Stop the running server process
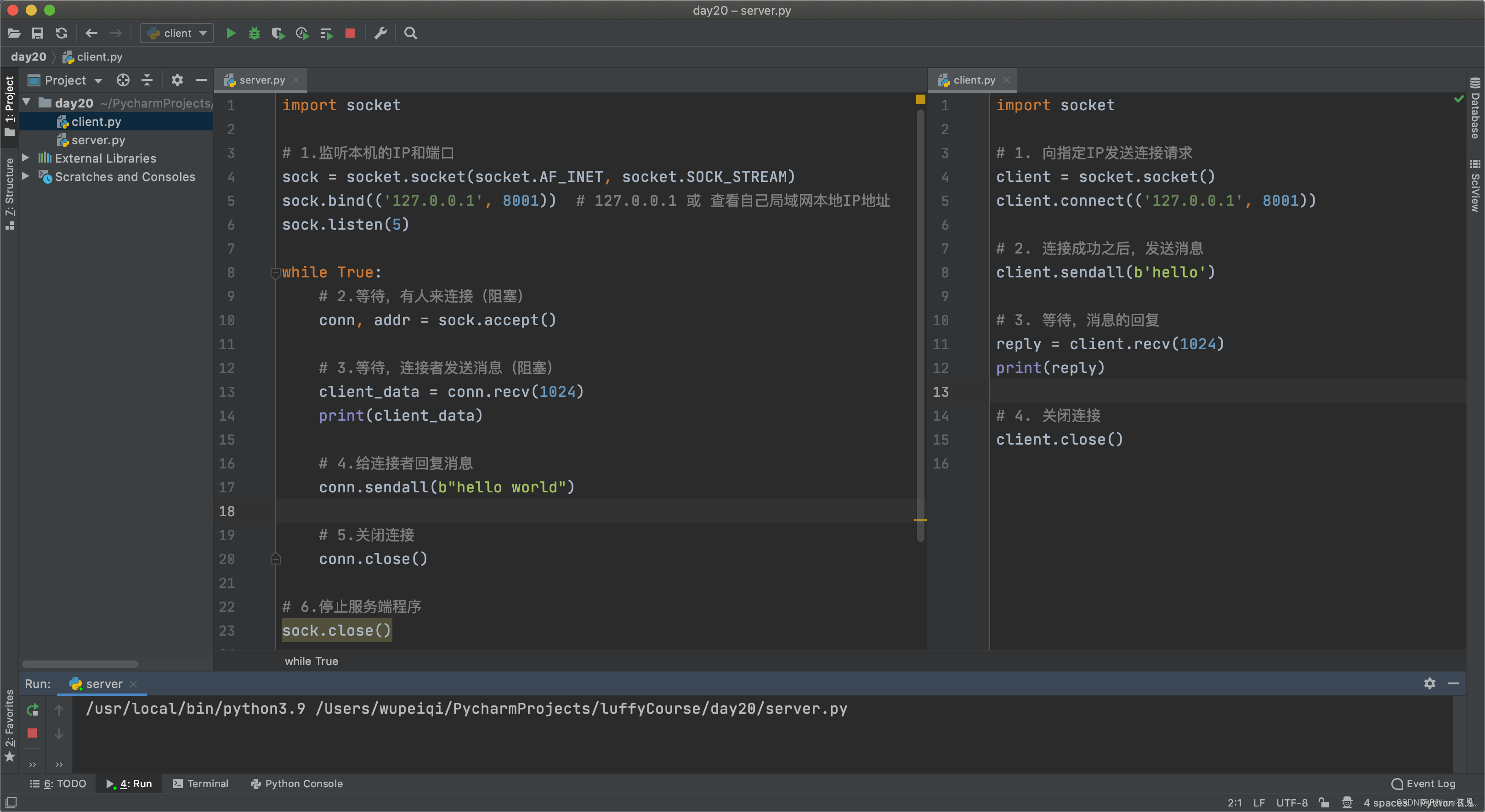Screen dimensions: 1485x812 [x=349, y=33]
